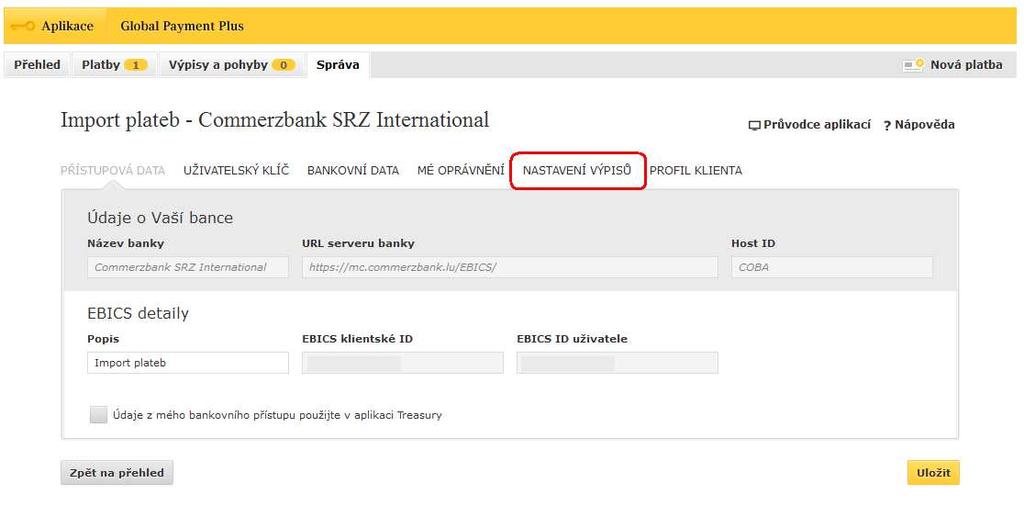Click the Host ID label
1024x506 pixels.
pyautogui.click(x=754, y=244)
